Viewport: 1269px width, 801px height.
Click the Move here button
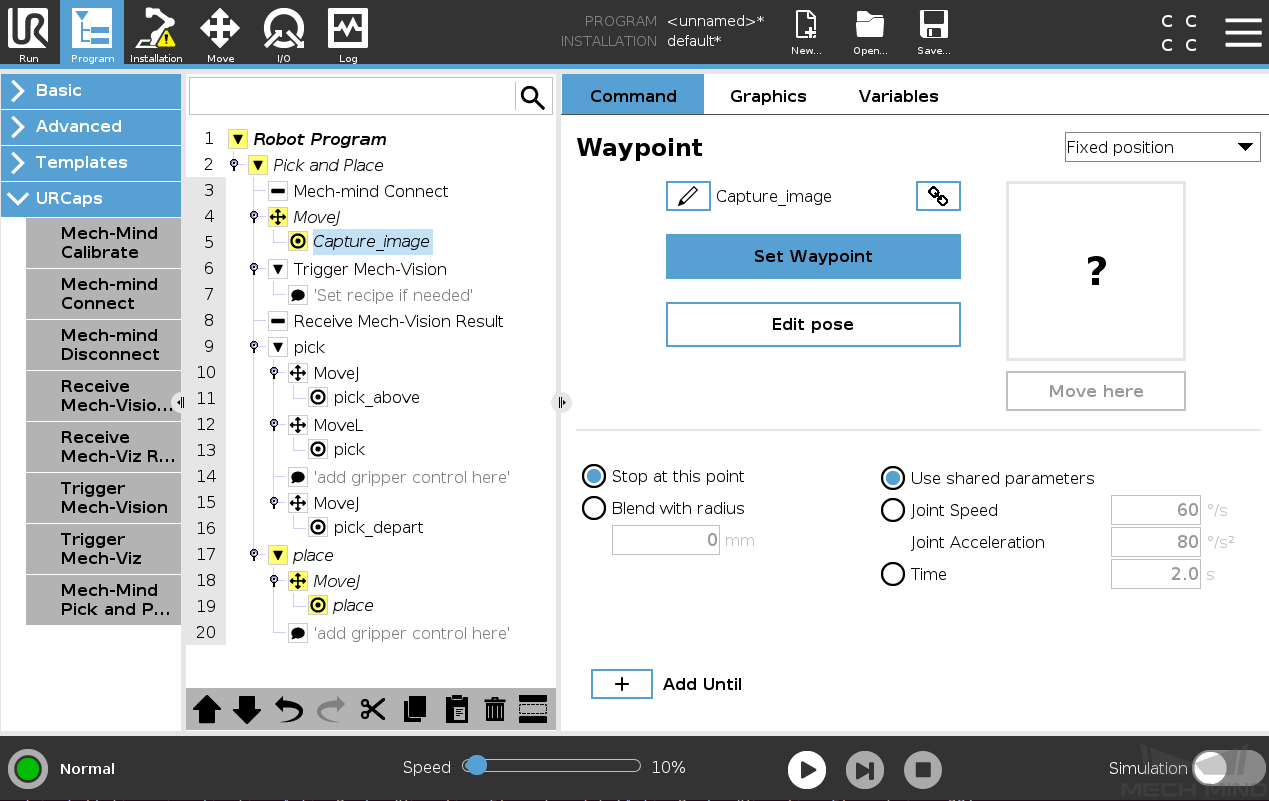(x=1096, y=391)
